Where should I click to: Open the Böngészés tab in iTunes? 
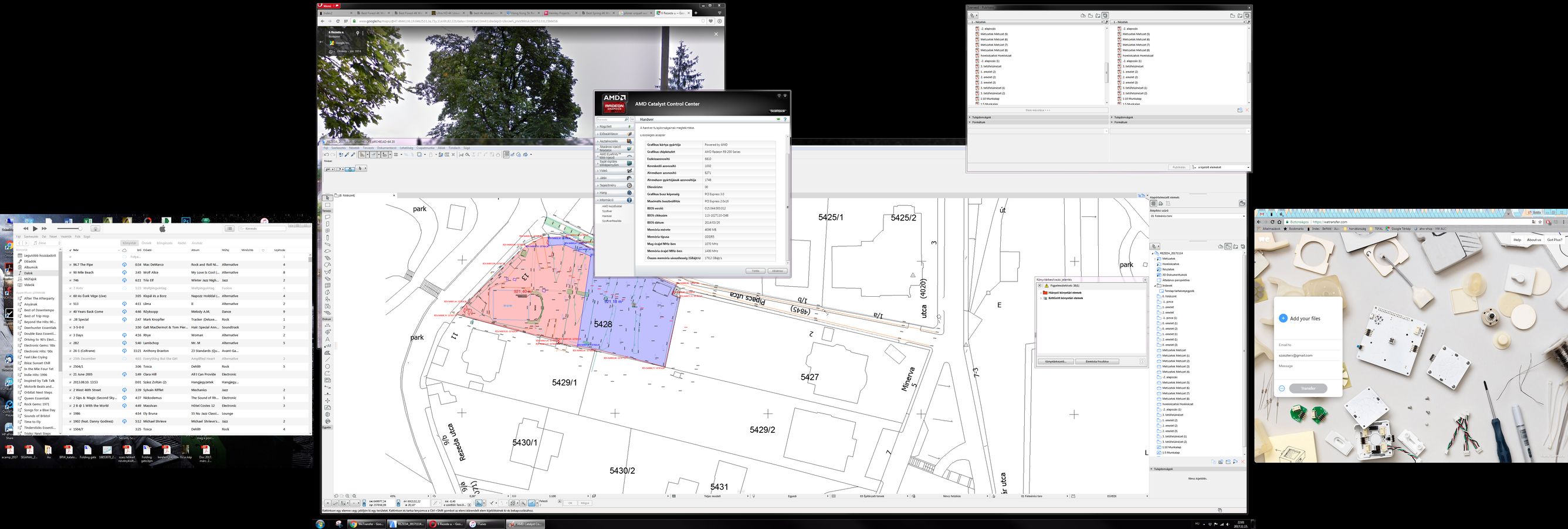164,243
